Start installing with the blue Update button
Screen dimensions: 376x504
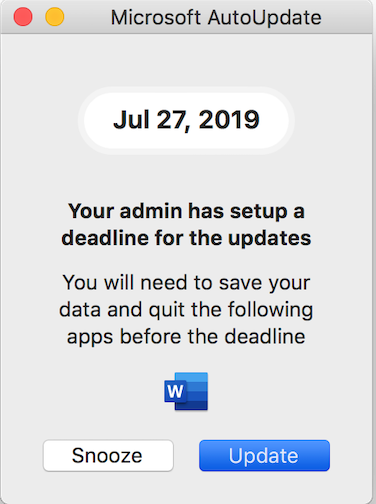(264, 455)
